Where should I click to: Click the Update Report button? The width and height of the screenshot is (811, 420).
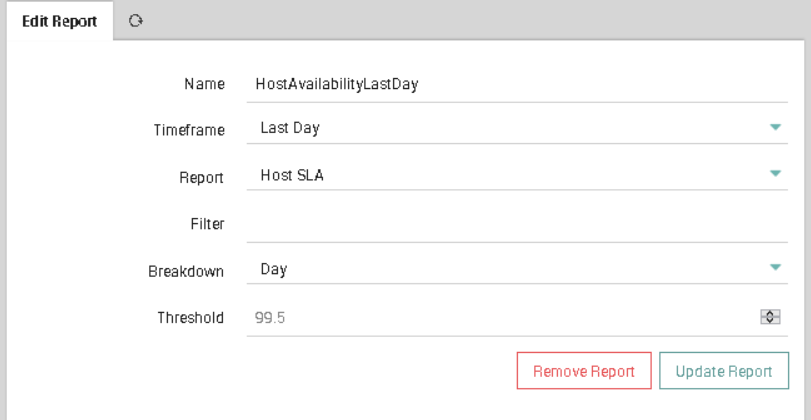point(724,371)
